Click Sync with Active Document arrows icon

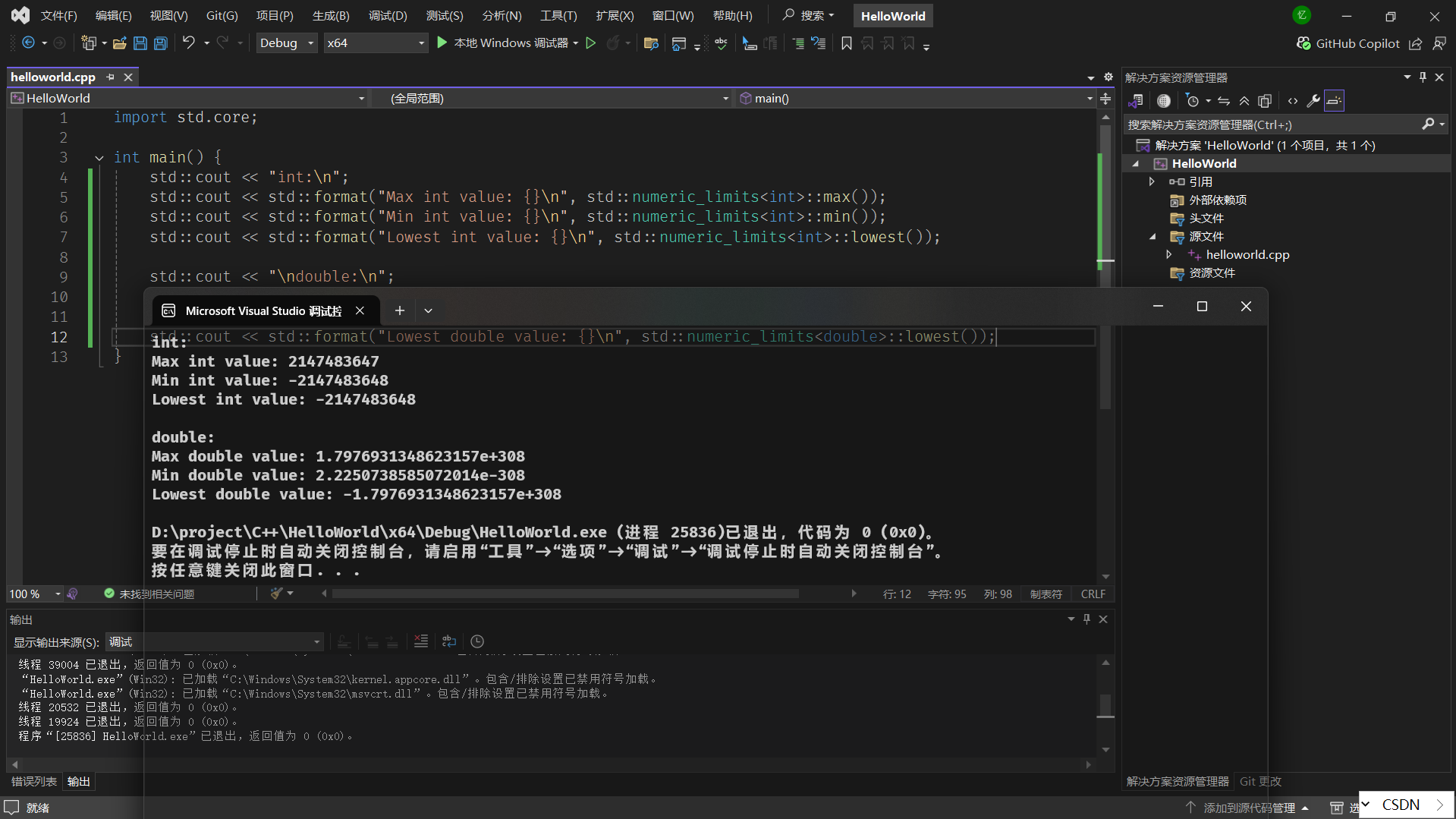[x=1224, y=101]
